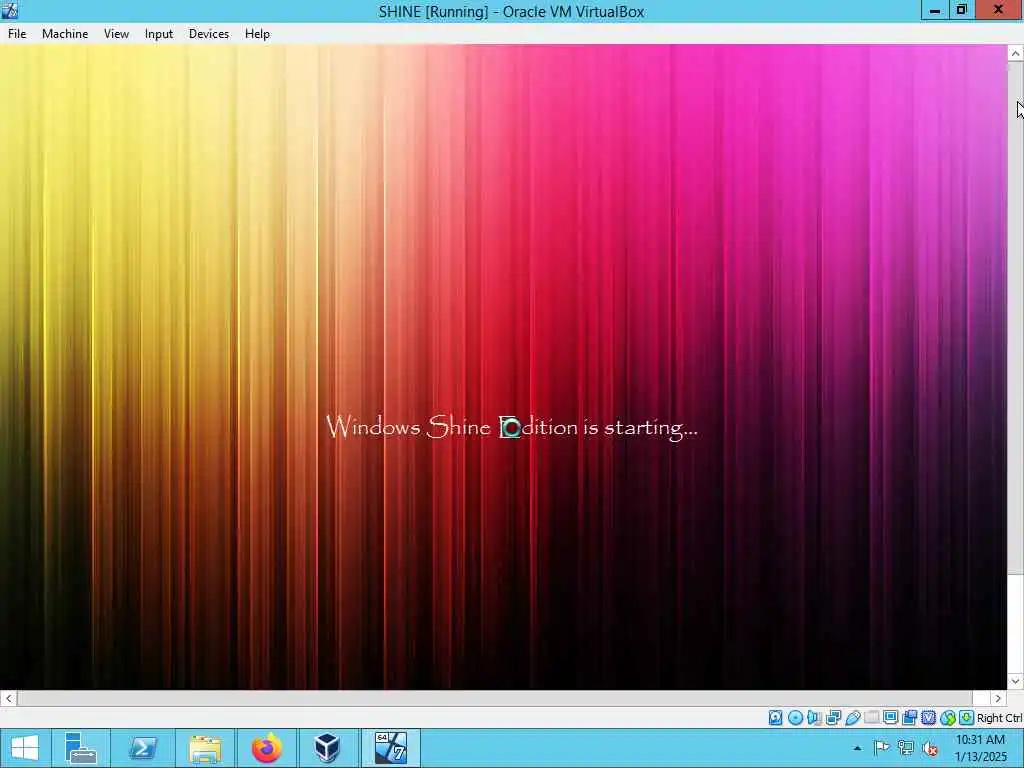1024x768 pixels.
Task: Click the mouse integration status icon
Action: click(948, 718)
